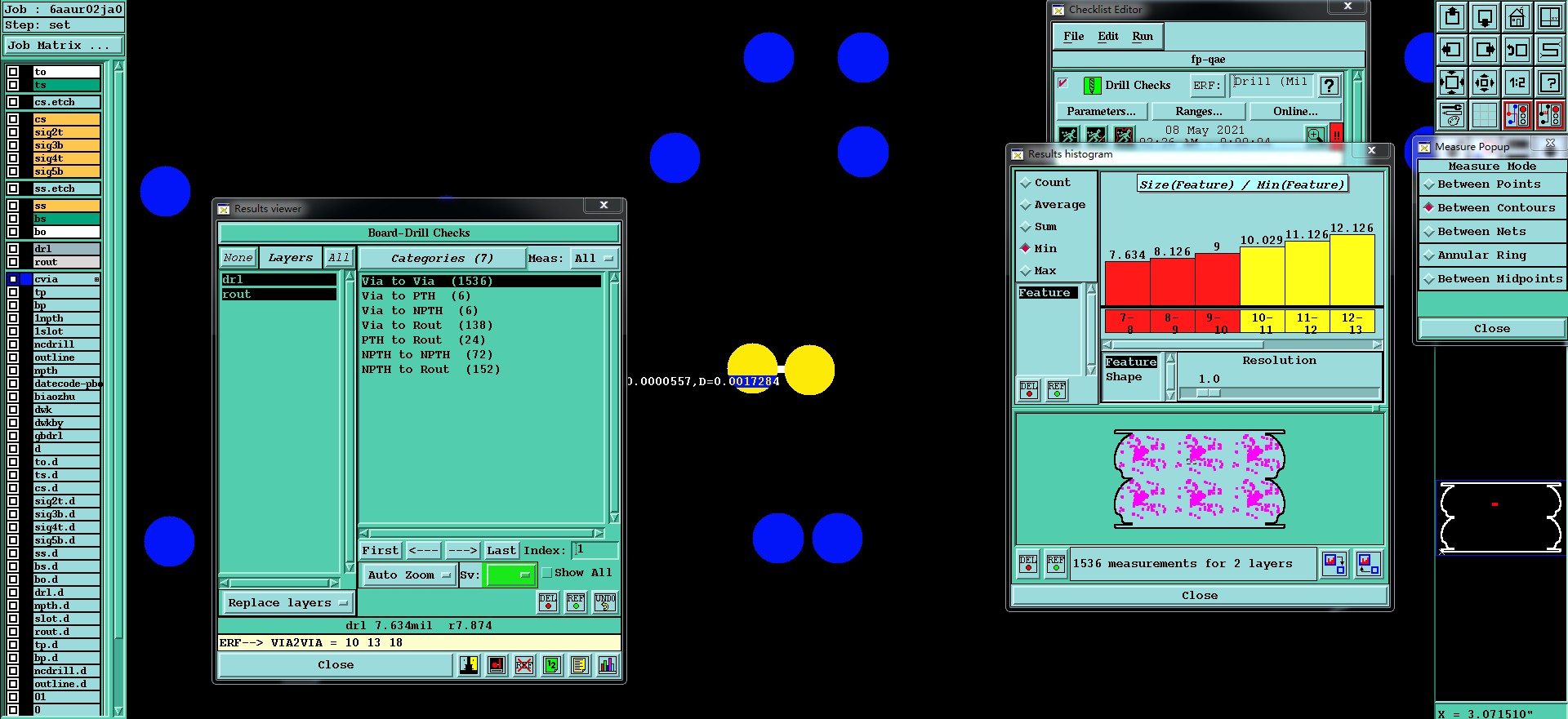1568x719 pixels.
Task: Click the Checklist Editor question mark help icon
Action: (1330, 85)
